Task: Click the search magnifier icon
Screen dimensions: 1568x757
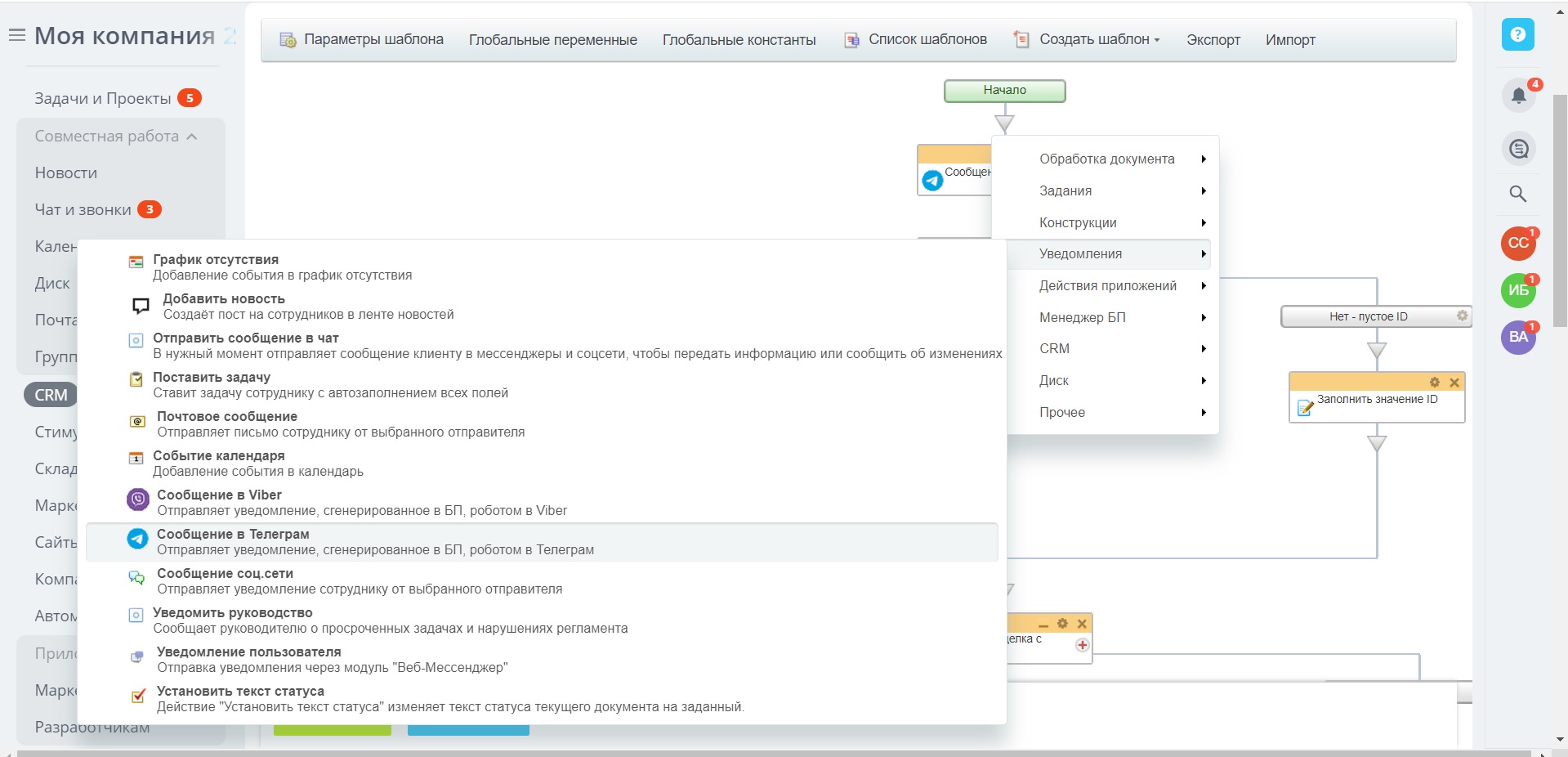Action: coord(1517,194)
